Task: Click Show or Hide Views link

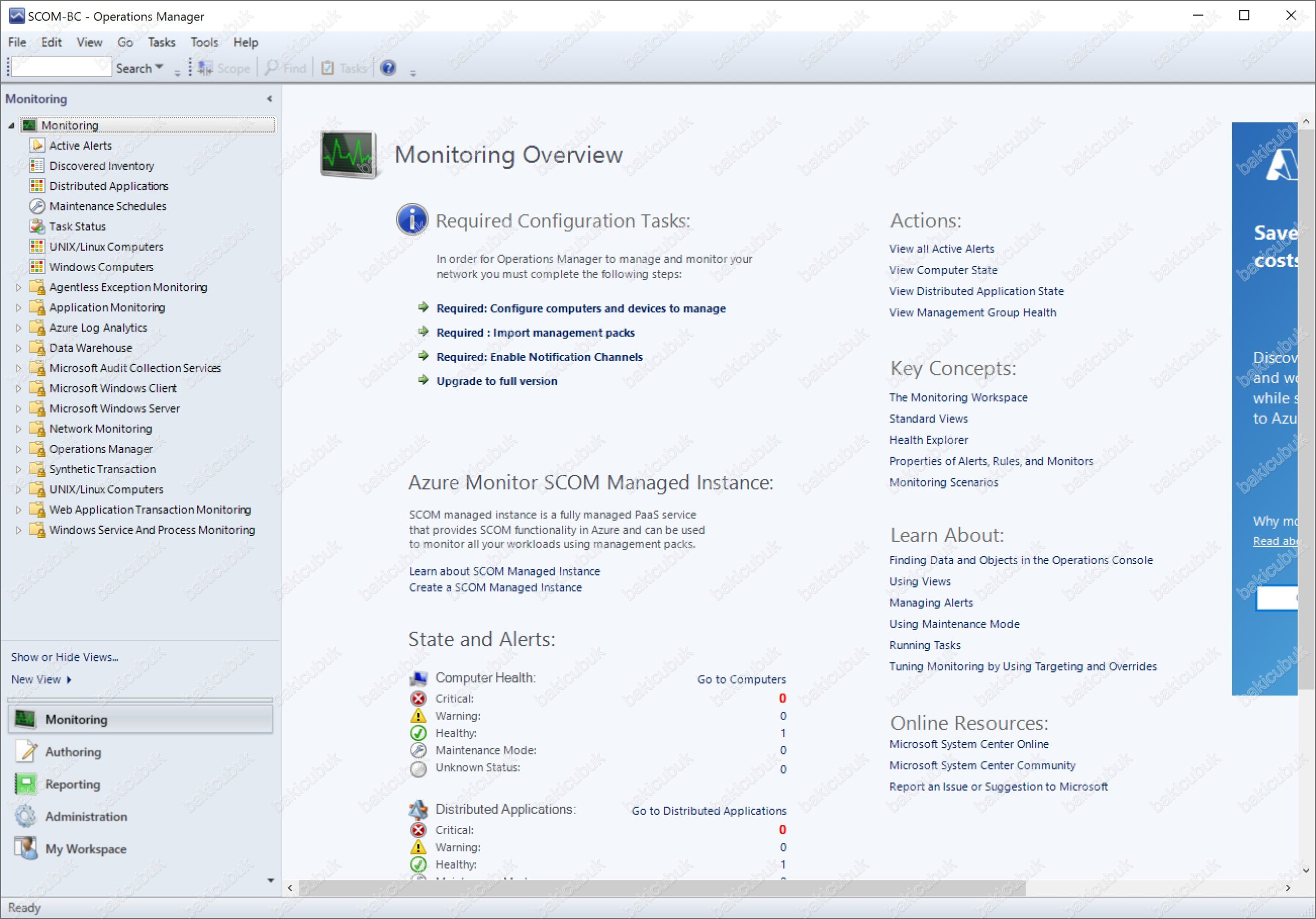Action: coord(65,657)
